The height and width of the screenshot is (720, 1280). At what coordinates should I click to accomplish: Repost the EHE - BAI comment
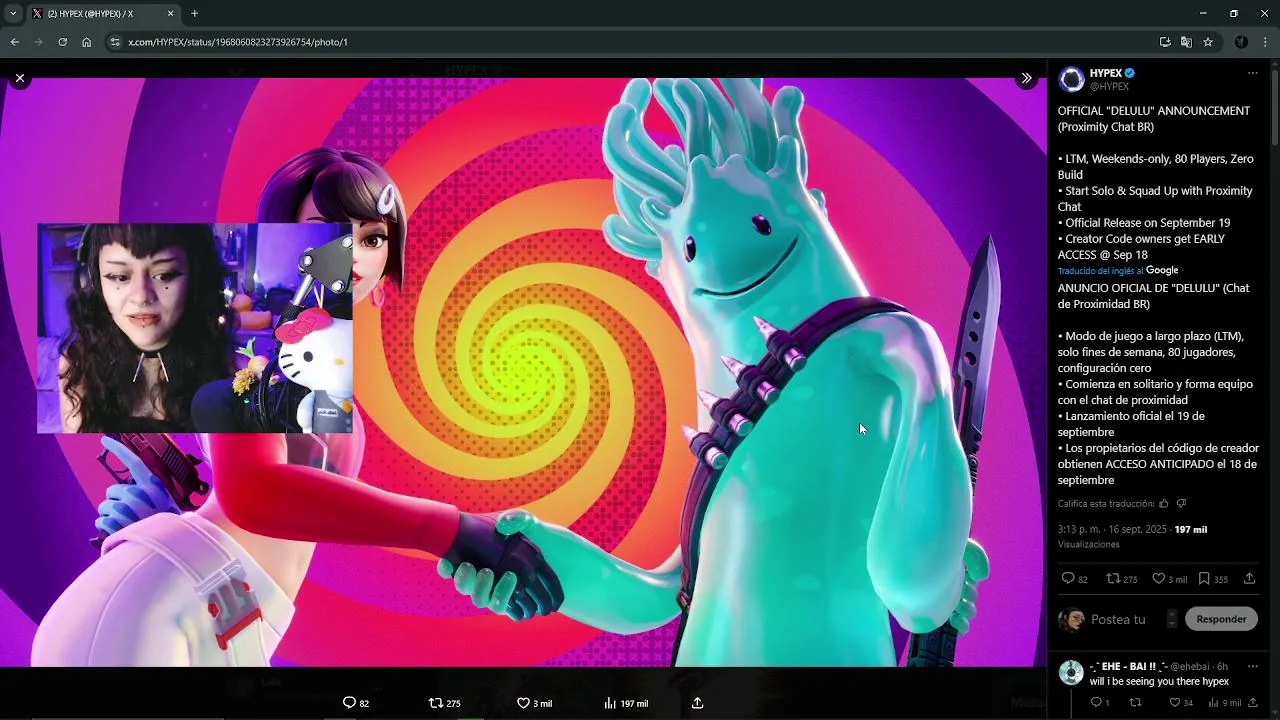tap(1135, 702)
